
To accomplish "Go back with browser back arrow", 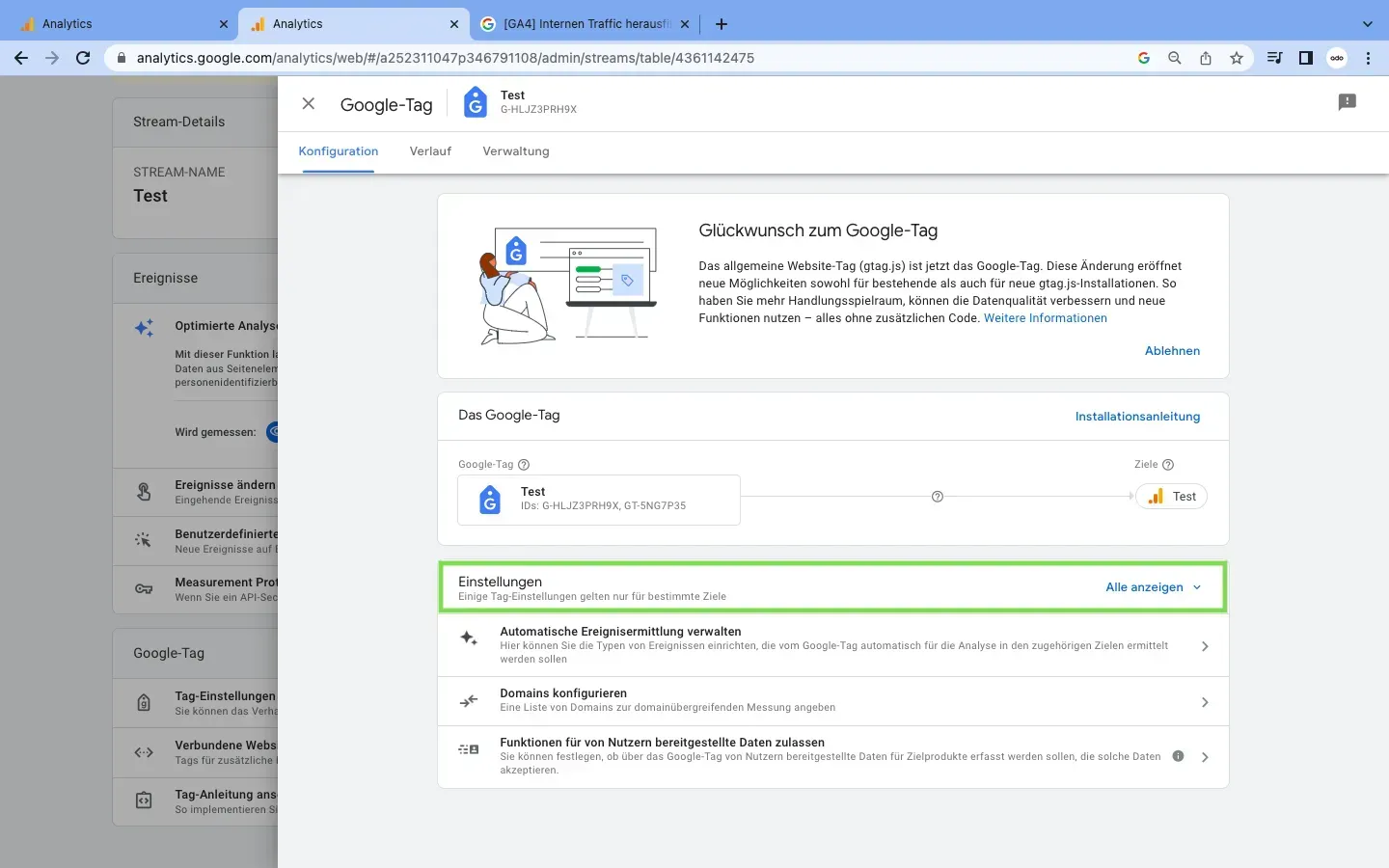I will click(x=21, y=58).
